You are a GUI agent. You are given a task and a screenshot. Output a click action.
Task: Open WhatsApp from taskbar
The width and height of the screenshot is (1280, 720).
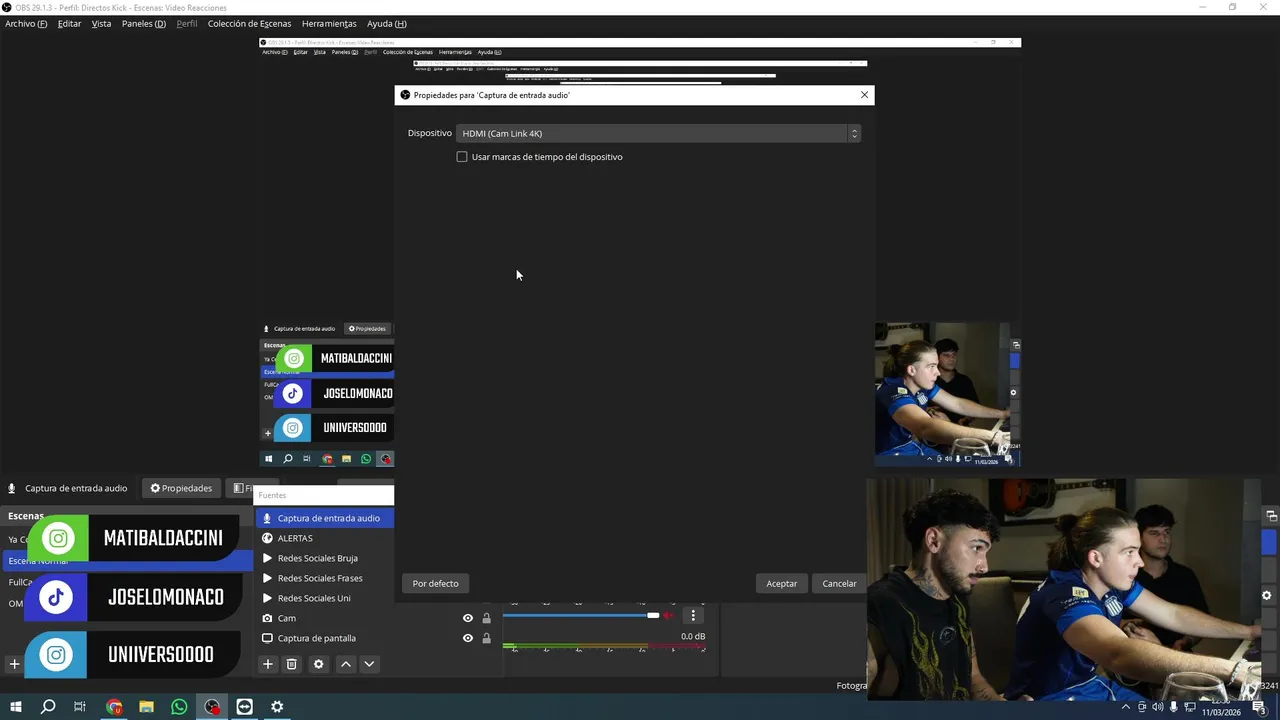179,707
